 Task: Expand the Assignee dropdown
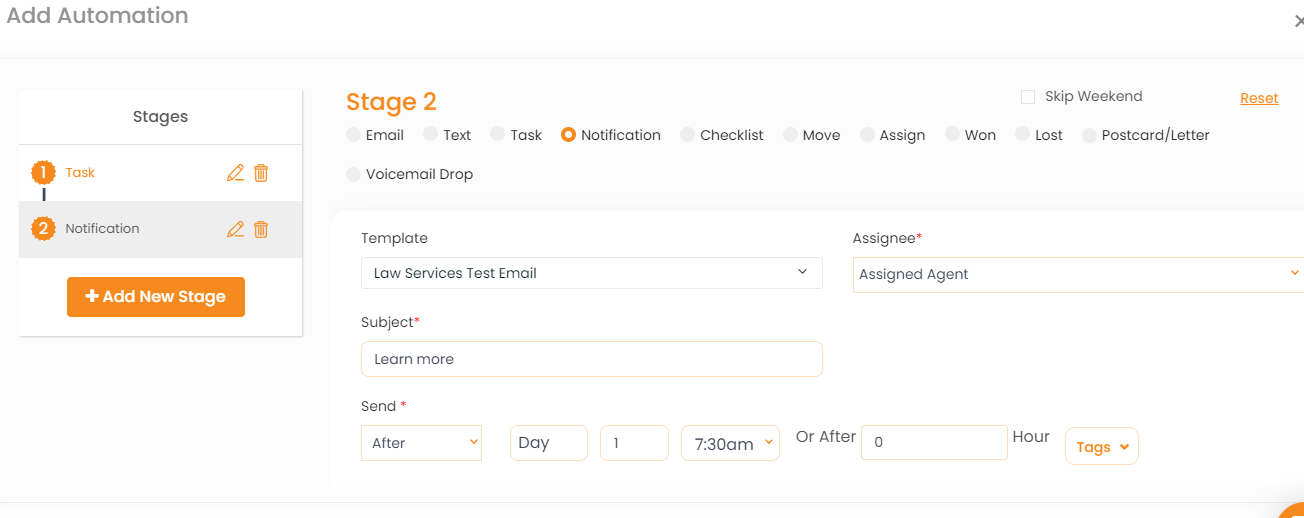point(1078,274)
